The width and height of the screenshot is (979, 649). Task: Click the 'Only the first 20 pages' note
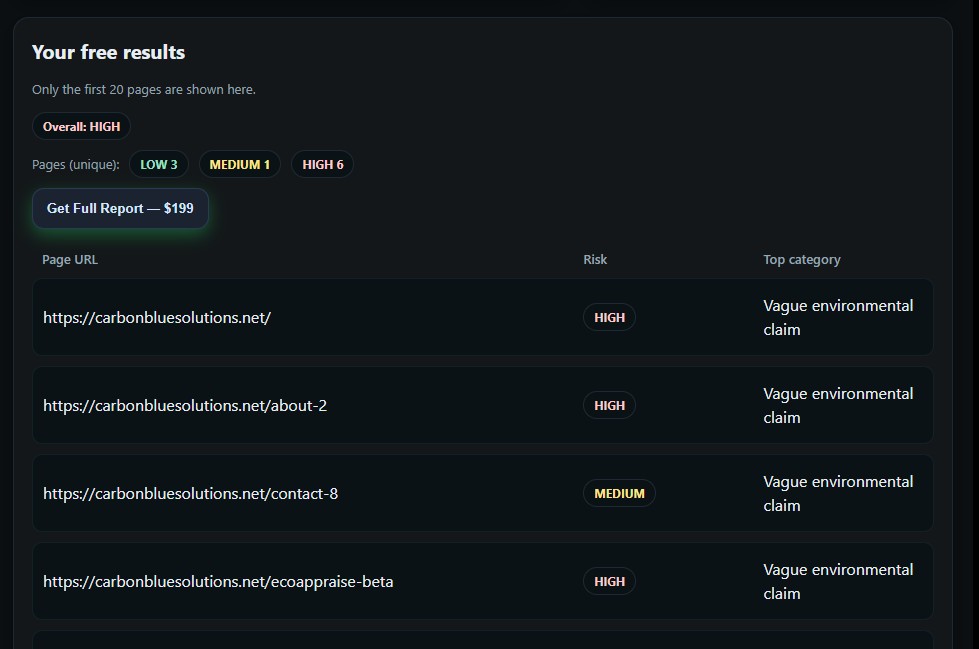tap(144, 90)
